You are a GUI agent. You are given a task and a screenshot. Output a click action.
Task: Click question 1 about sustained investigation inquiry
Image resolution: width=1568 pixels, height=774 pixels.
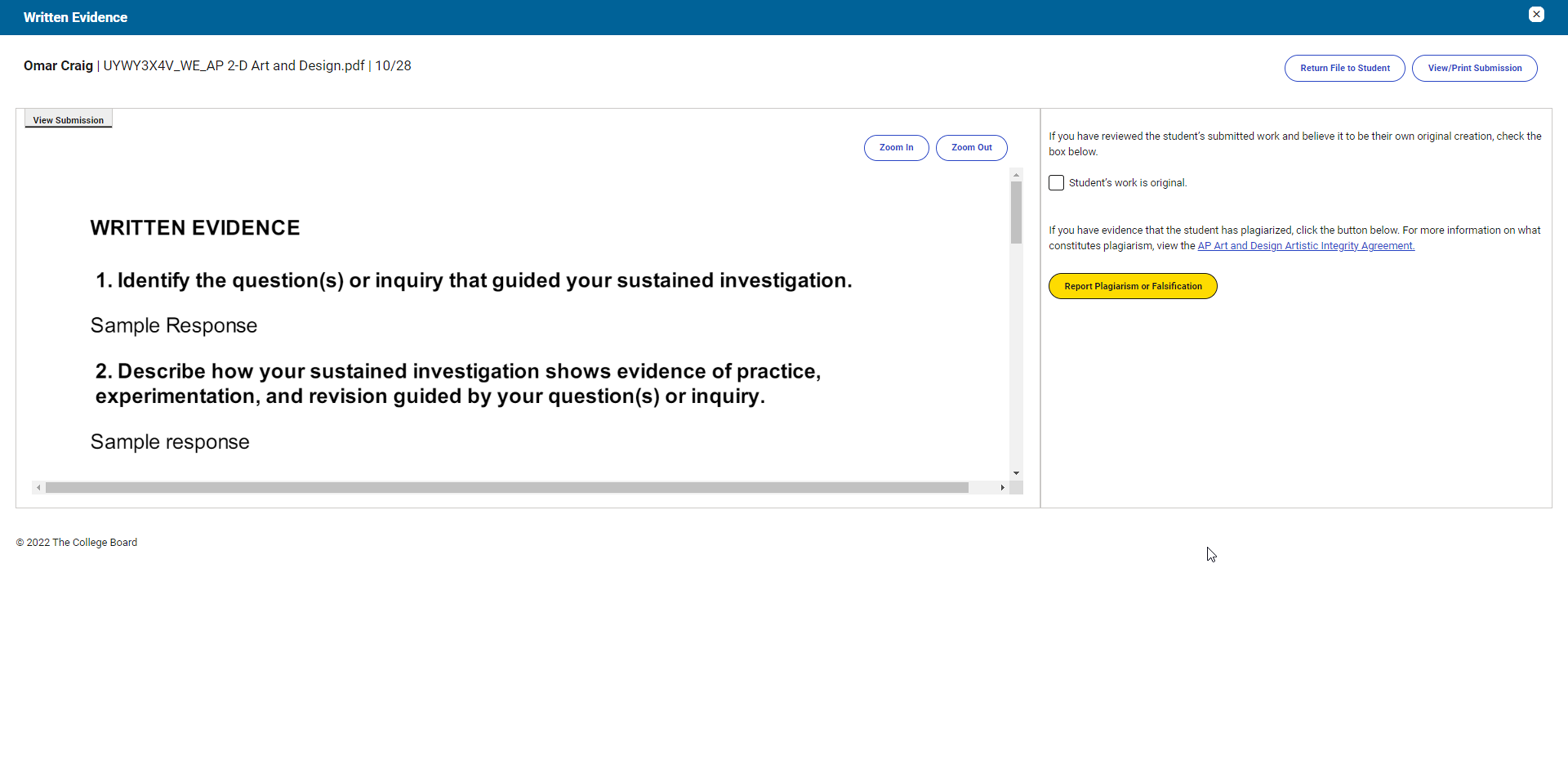(474, 280)
